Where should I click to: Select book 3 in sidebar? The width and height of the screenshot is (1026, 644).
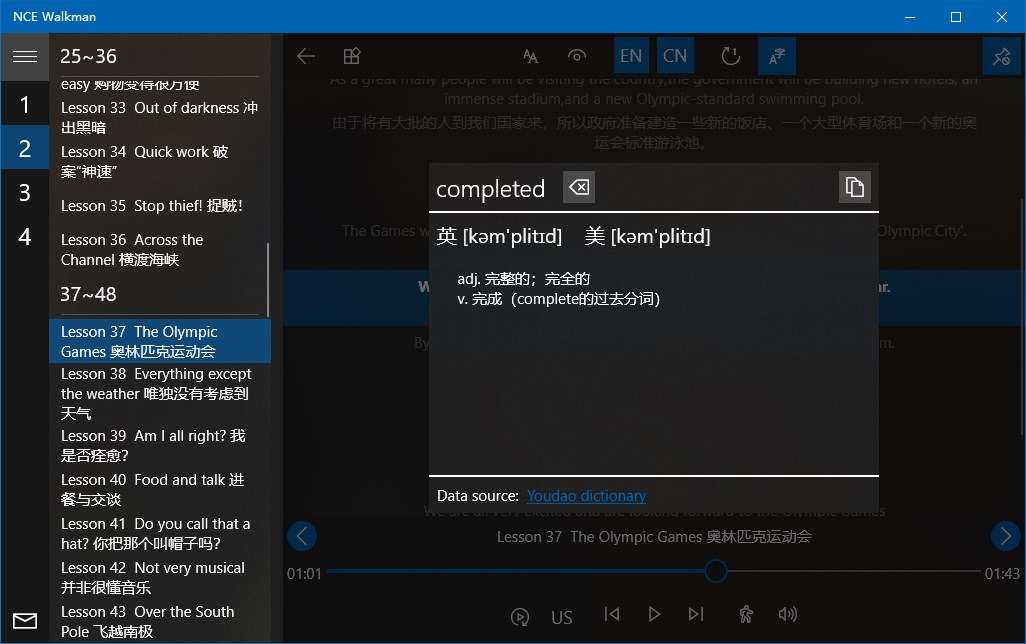pos(25,192)
